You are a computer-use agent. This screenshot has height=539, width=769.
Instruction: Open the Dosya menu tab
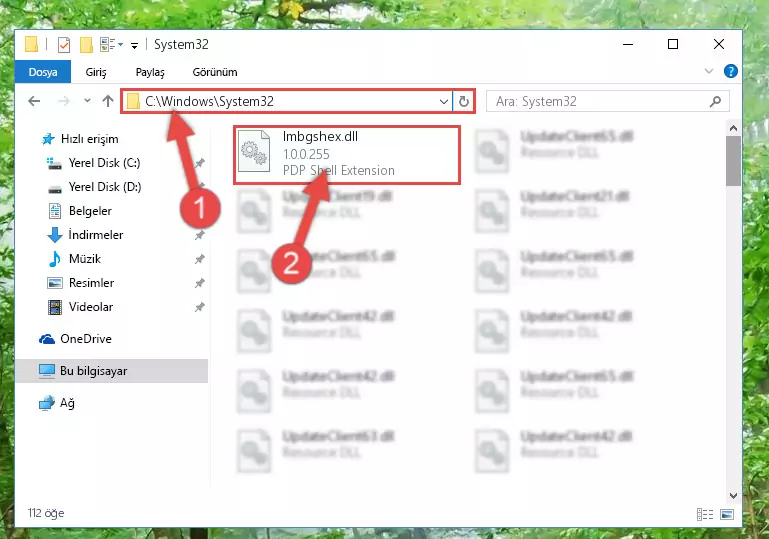point(43,72)
